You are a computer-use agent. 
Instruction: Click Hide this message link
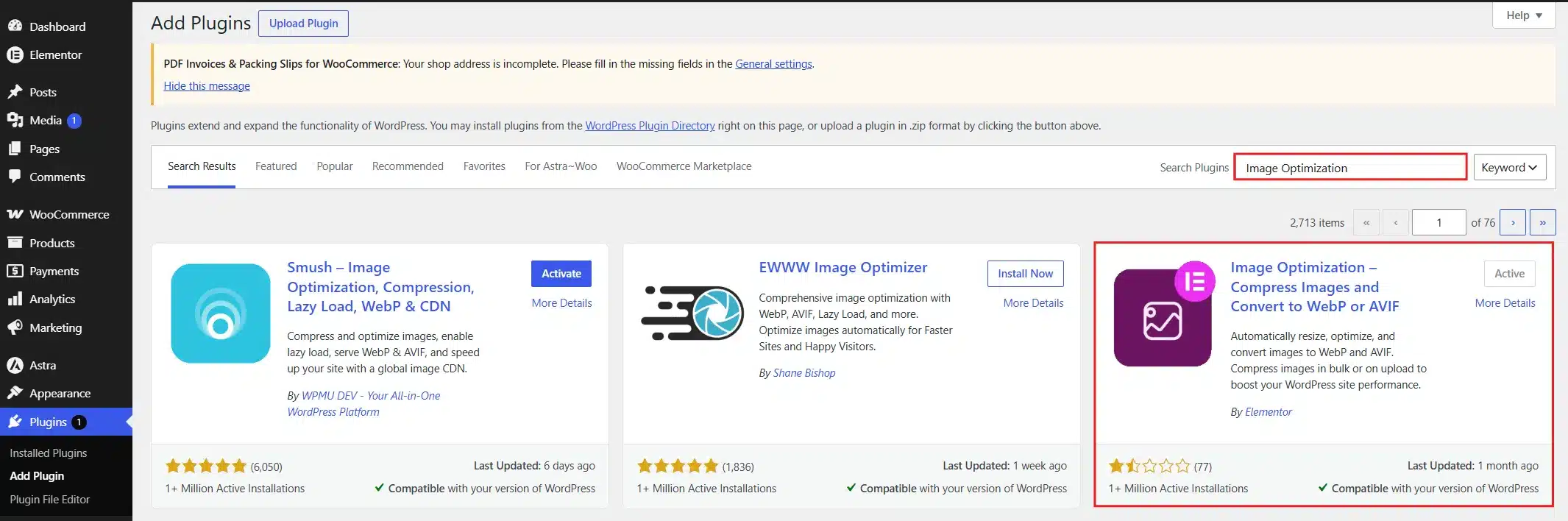[x=207, y=86]
